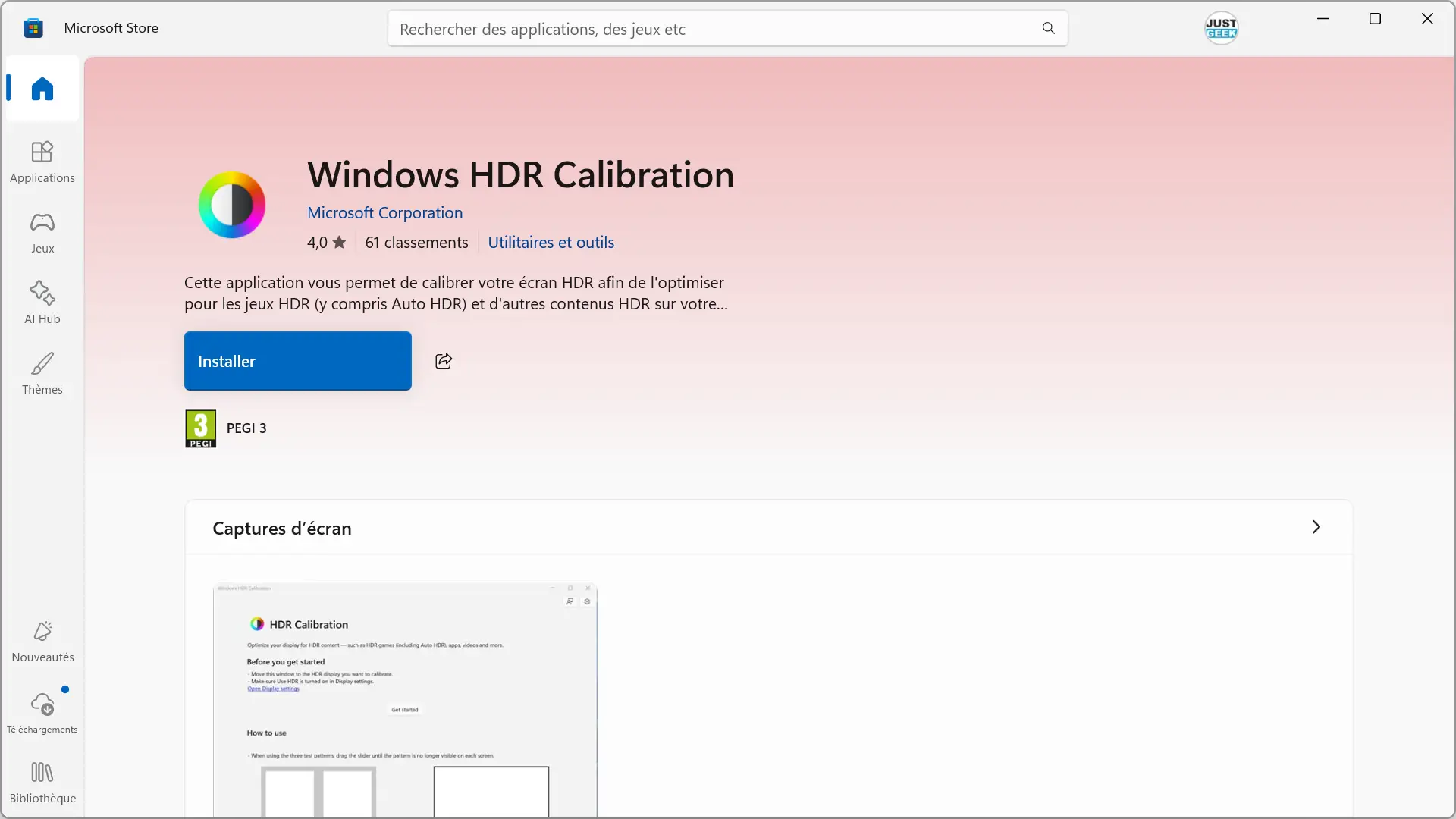Screen dimensions: 1456x819
Task: Open the Nouveautés section
Action: coord(42,642)
